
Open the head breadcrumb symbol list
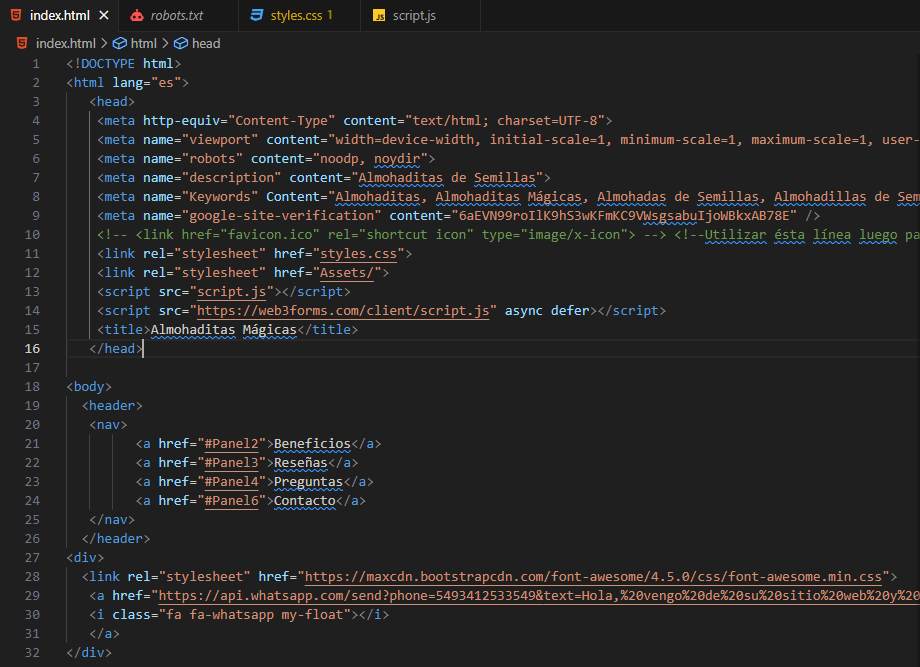(x=206, y=43)
